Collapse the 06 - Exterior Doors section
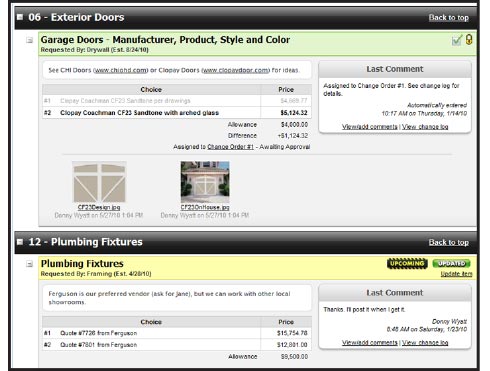This screenshot has width=490, height=371. (x=20, y=17)
